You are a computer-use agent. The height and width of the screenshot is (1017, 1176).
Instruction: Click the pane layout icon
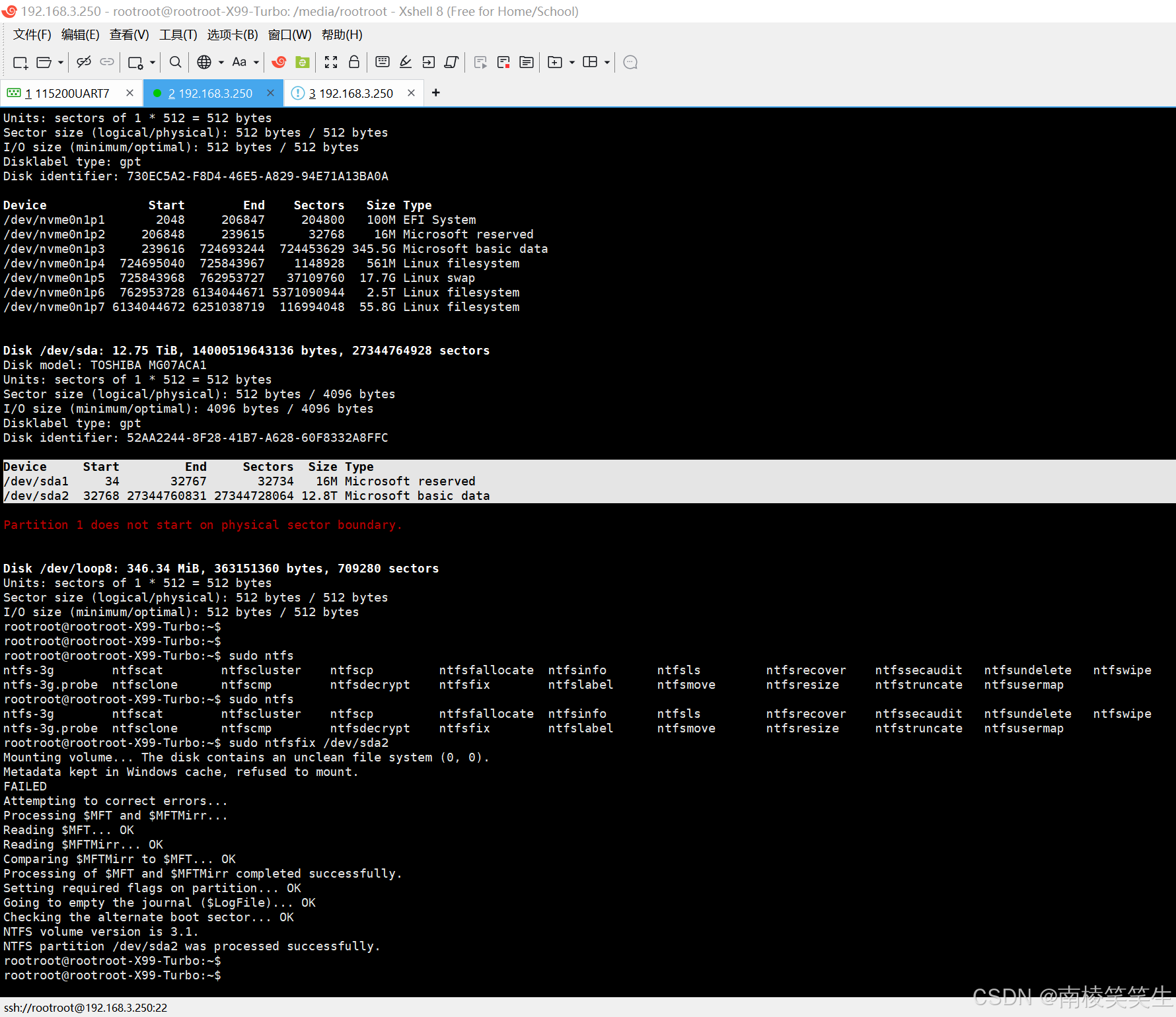point(590,62)
